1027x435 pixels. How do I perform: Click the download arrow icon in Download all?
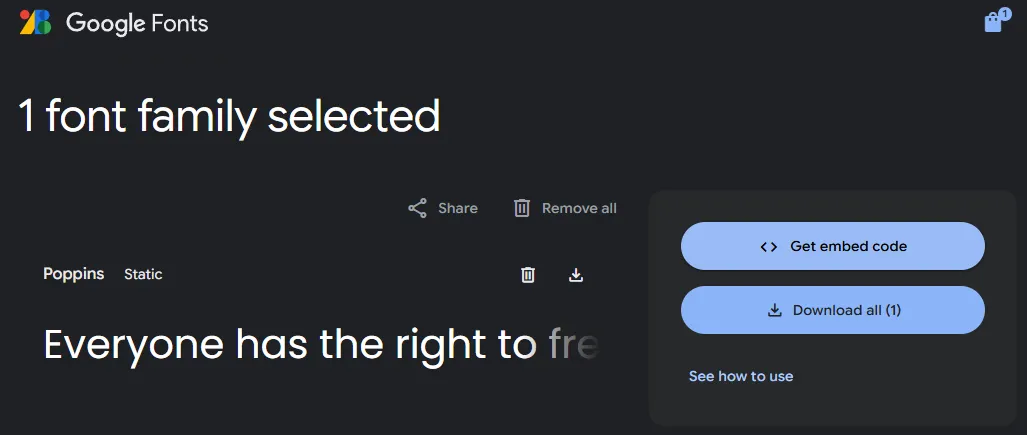tap(774, 310)
